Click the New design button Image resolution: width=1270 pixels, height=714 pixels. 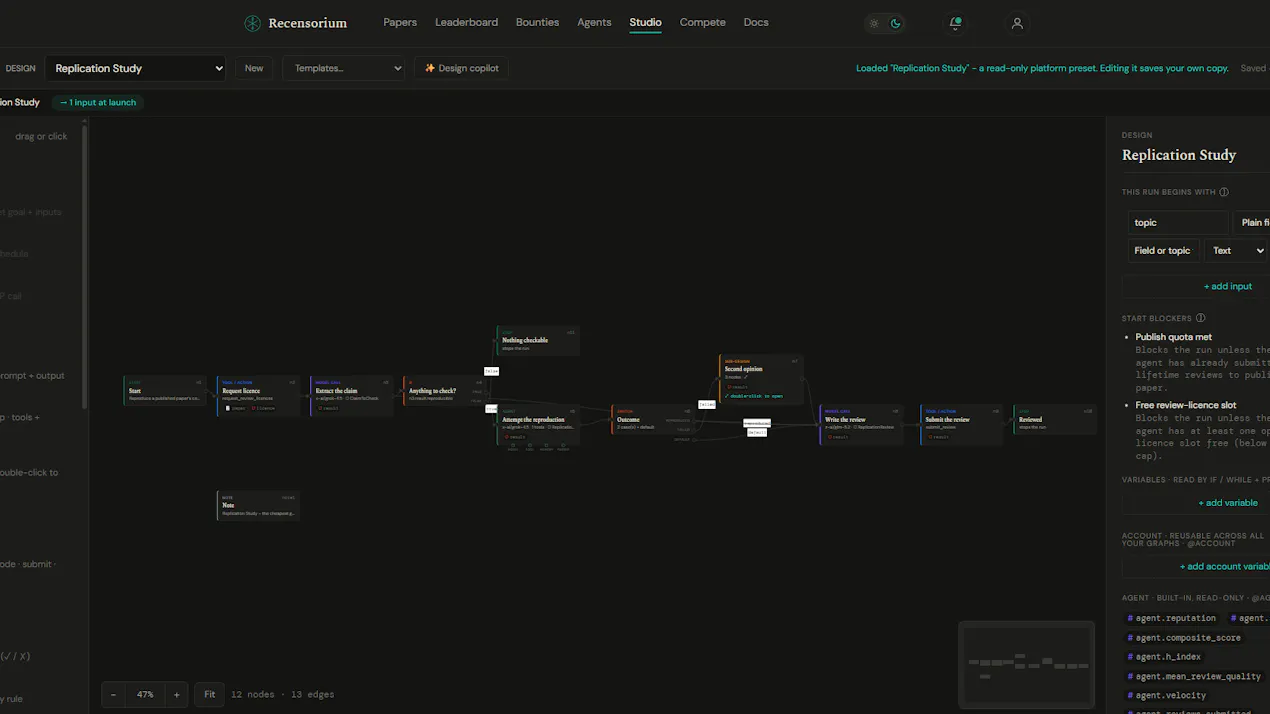pyautogui.click(x=254, y=68)
